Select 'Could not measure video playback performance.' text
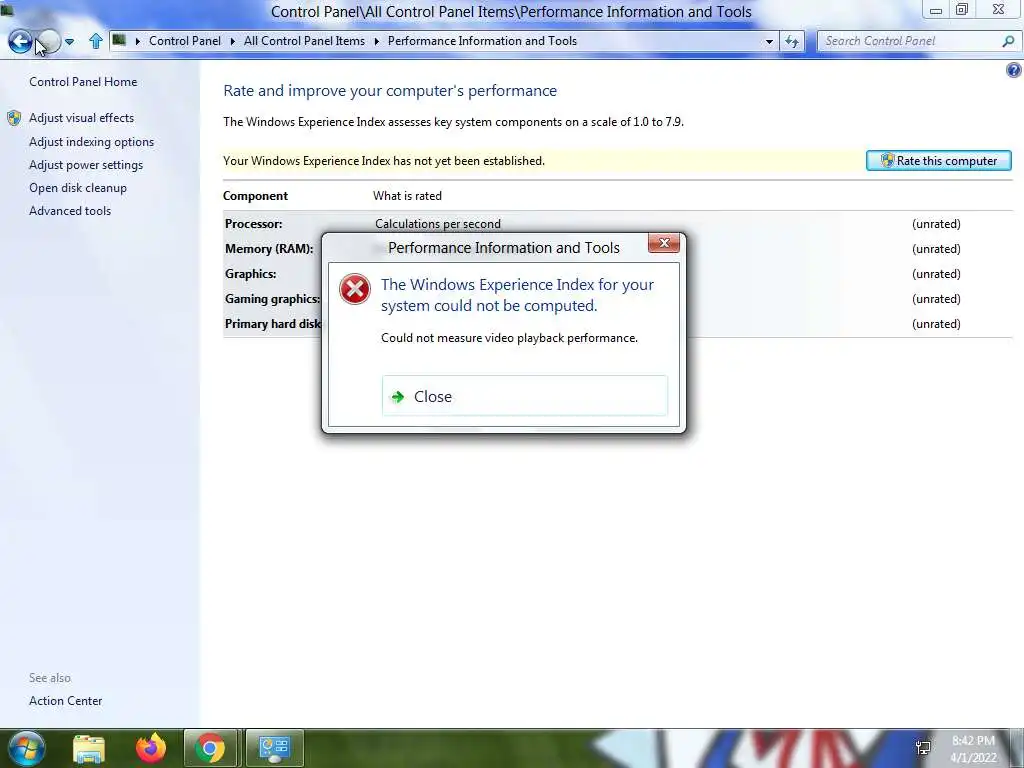The height and width of the screenshot is (768, 1024). [509, 338]
